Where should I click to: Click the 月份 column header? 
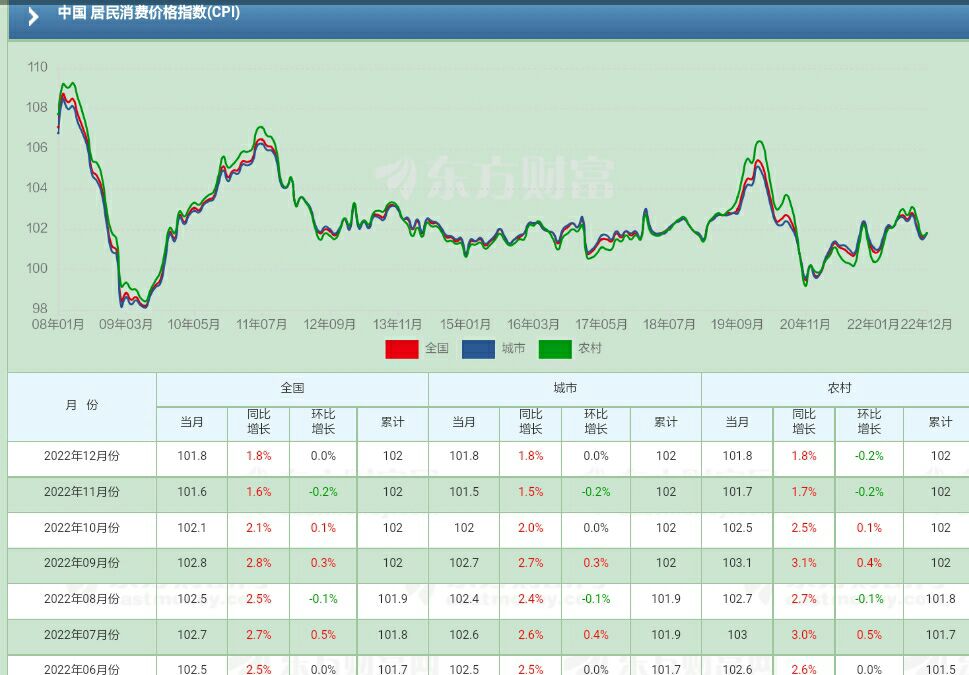pyautogui.click(x=81, y=404)
